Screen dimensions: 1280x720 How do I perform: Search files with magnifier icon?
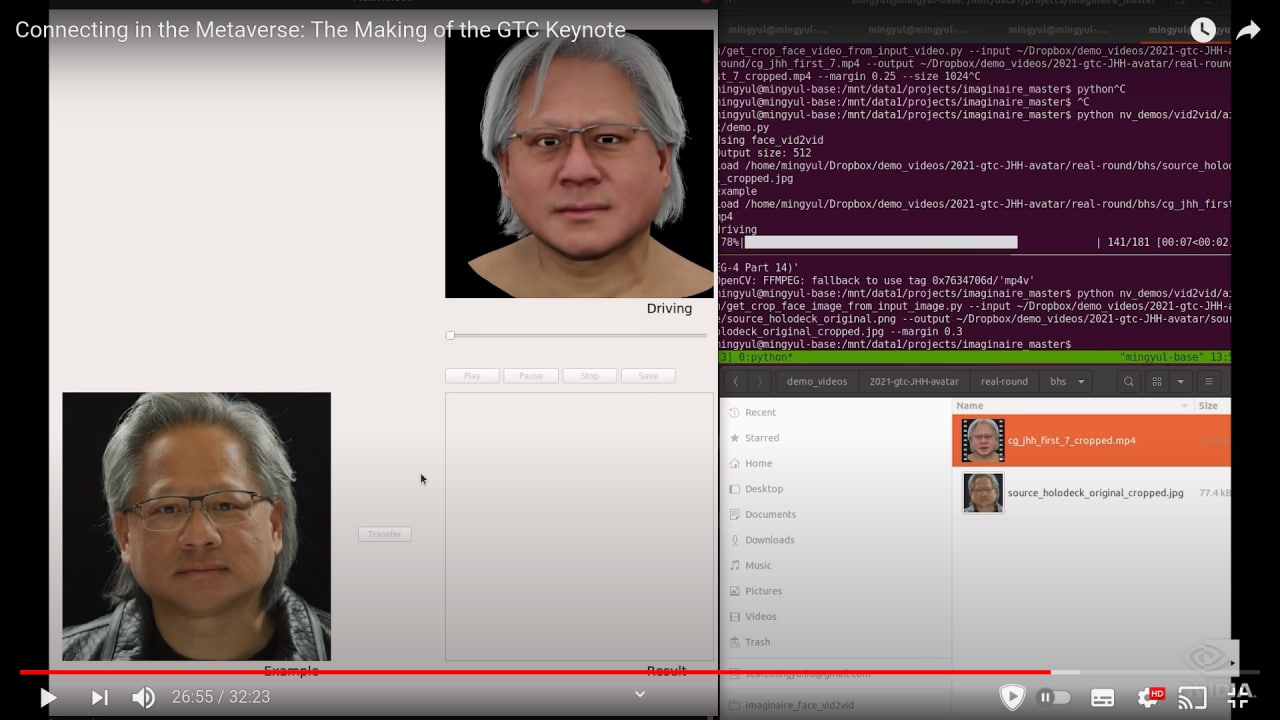click(x=1129, y=381)
